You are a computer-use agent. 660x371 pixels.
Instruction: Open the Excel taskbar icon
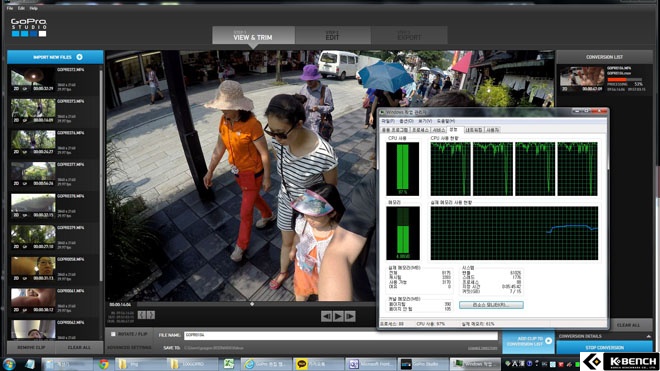click(229, 364)
